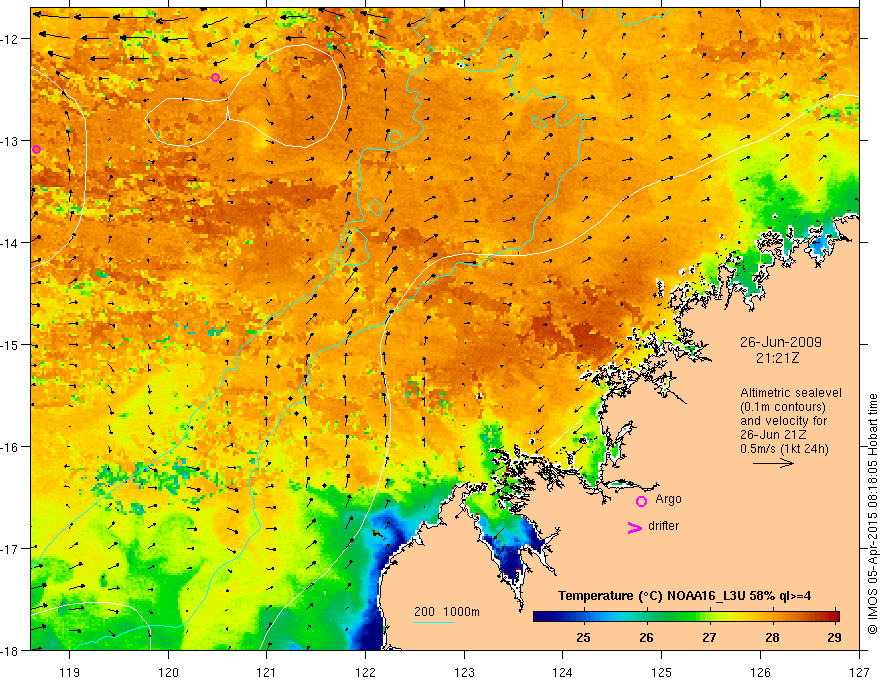The height and width of the screenshot is (680, 880).
Task: Click the latitude axis label -12
Action: click(x=10, y=39)
